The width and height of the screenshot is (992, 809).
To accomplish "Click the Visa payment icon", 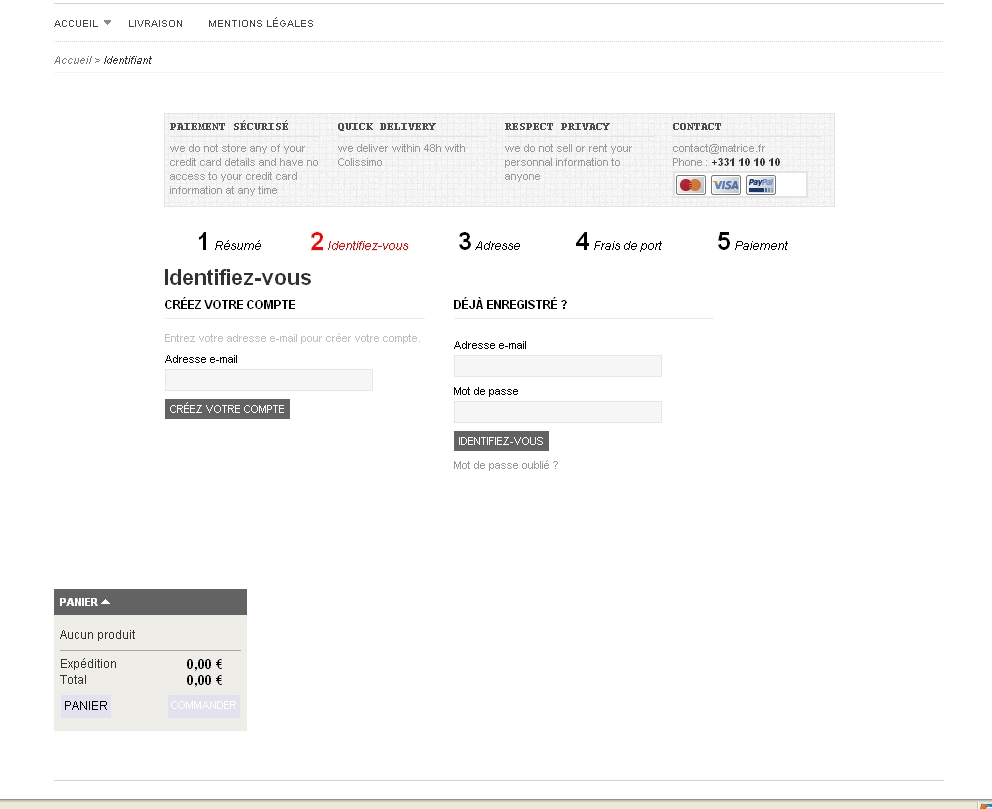I will [726, 185].
